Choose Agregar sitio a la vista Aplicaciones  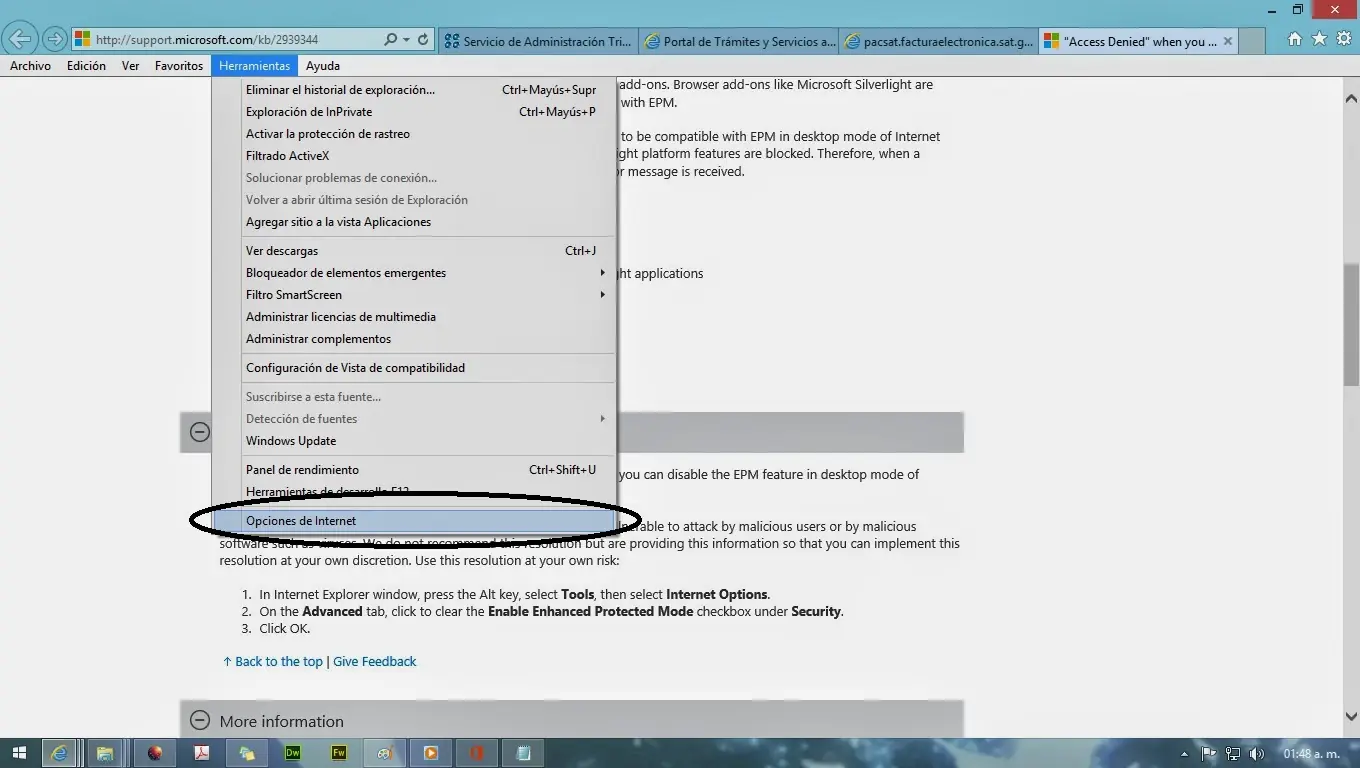click(x=429, y=222)
